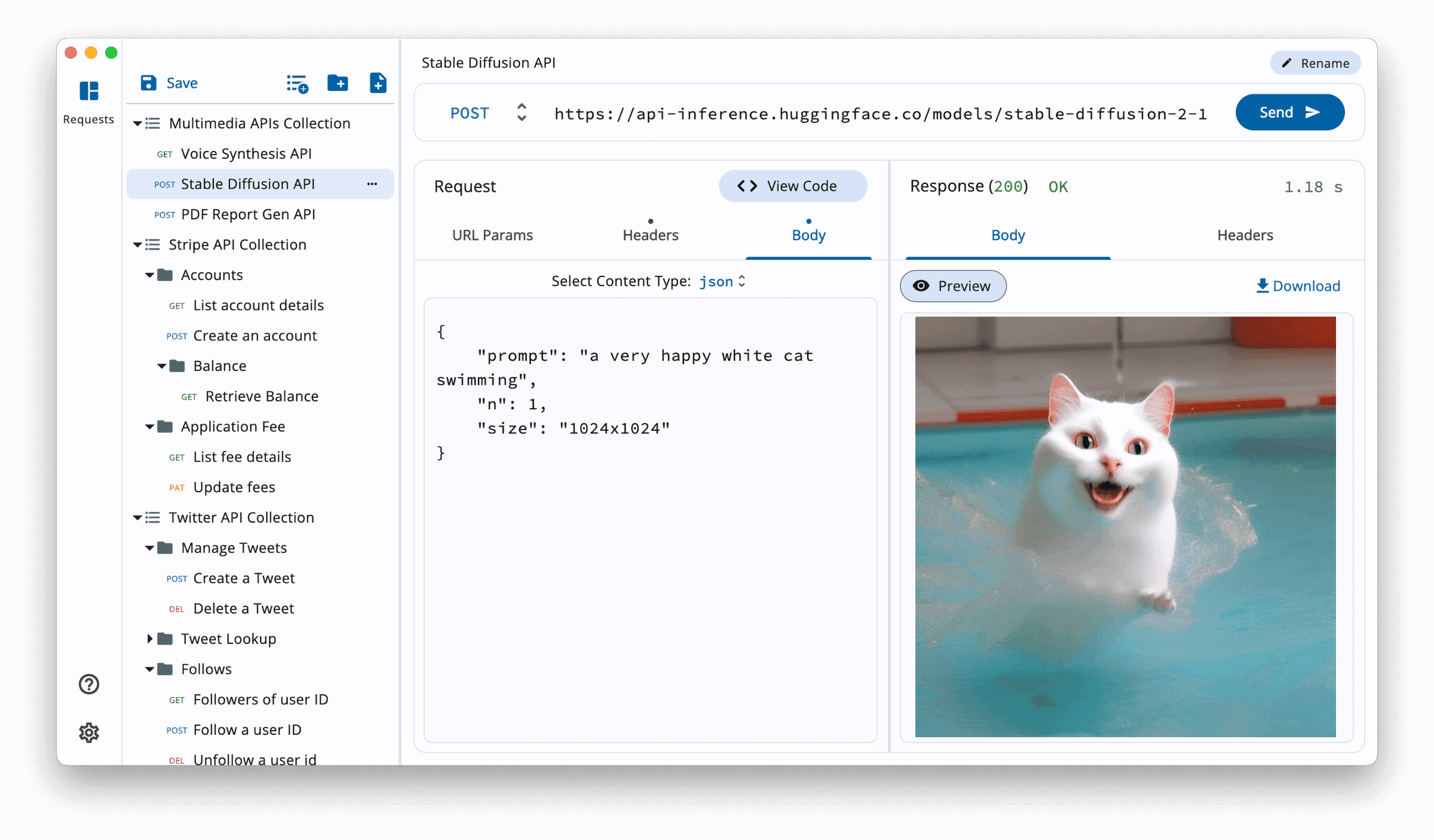Viewport: 1434px width, 840px height.
Task: Click the save floppy disk icon
Action: click(148, 83)
